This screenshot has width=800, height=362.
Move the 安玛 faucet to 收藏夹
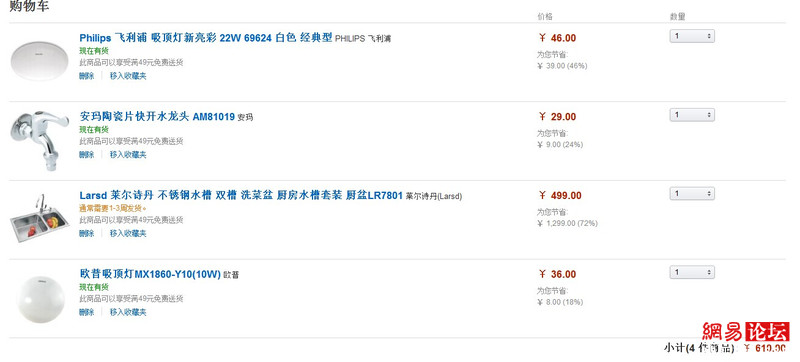(128, 154)
